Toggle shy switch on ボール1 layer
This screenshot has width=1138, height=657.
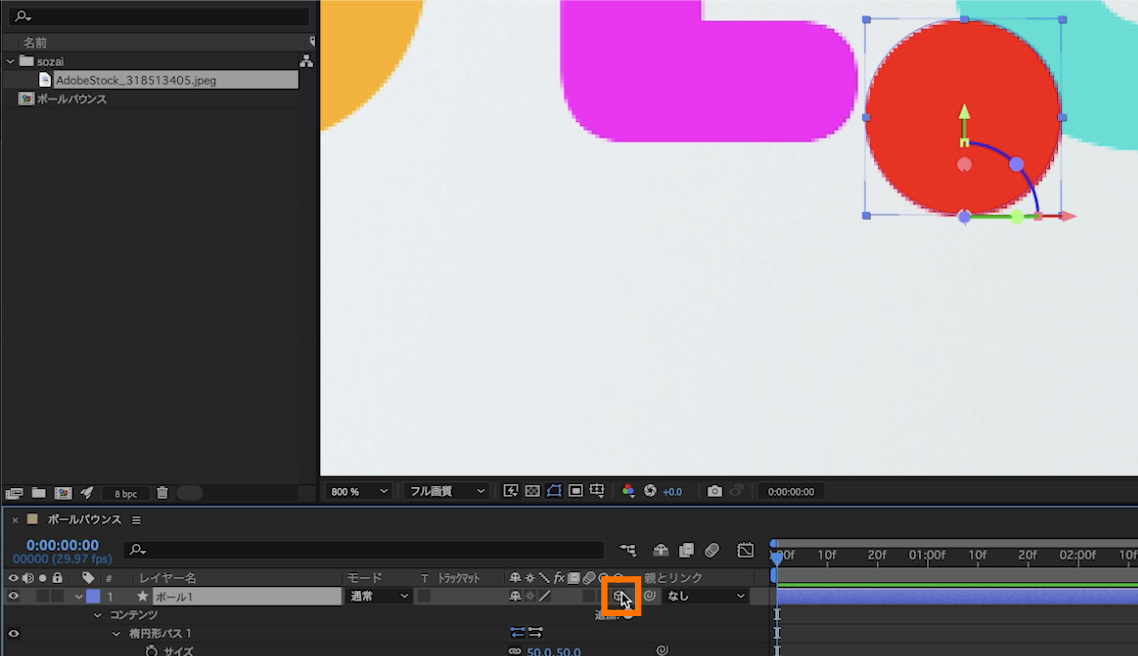click(x=515, y=596)
